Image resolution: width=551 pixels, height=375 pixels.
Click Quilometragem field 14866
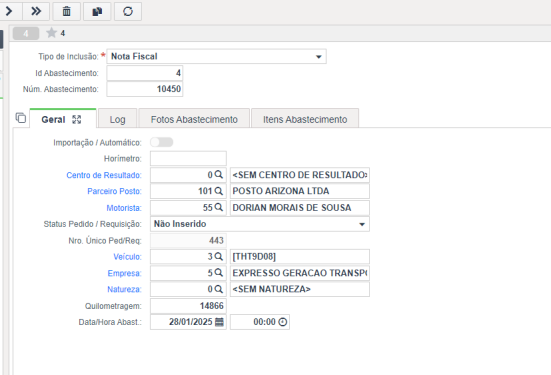(x=188, y=306)
